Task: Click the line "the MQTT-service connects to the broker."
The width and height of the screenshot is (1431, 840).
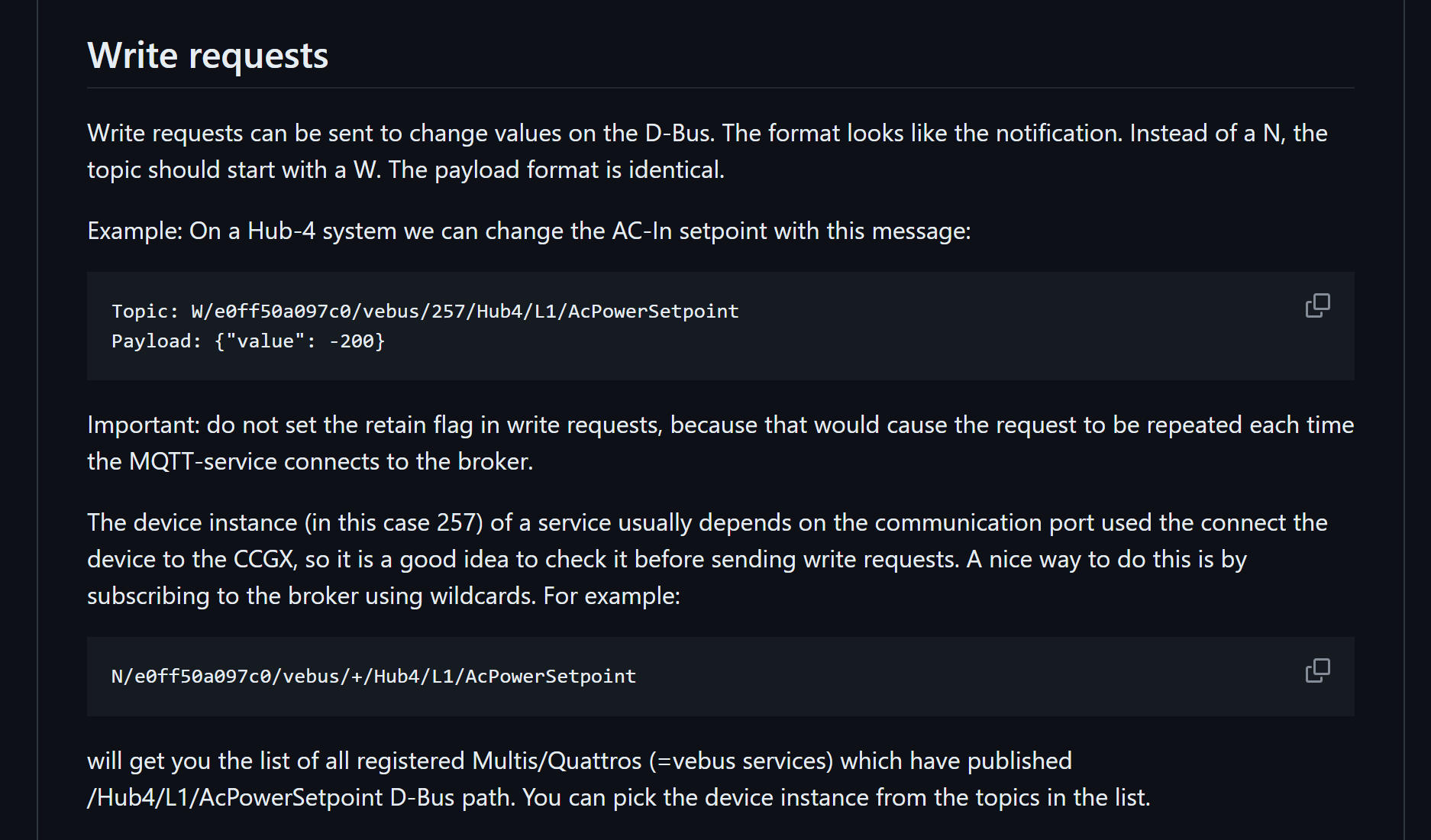Action: click(x=309, y=461)
